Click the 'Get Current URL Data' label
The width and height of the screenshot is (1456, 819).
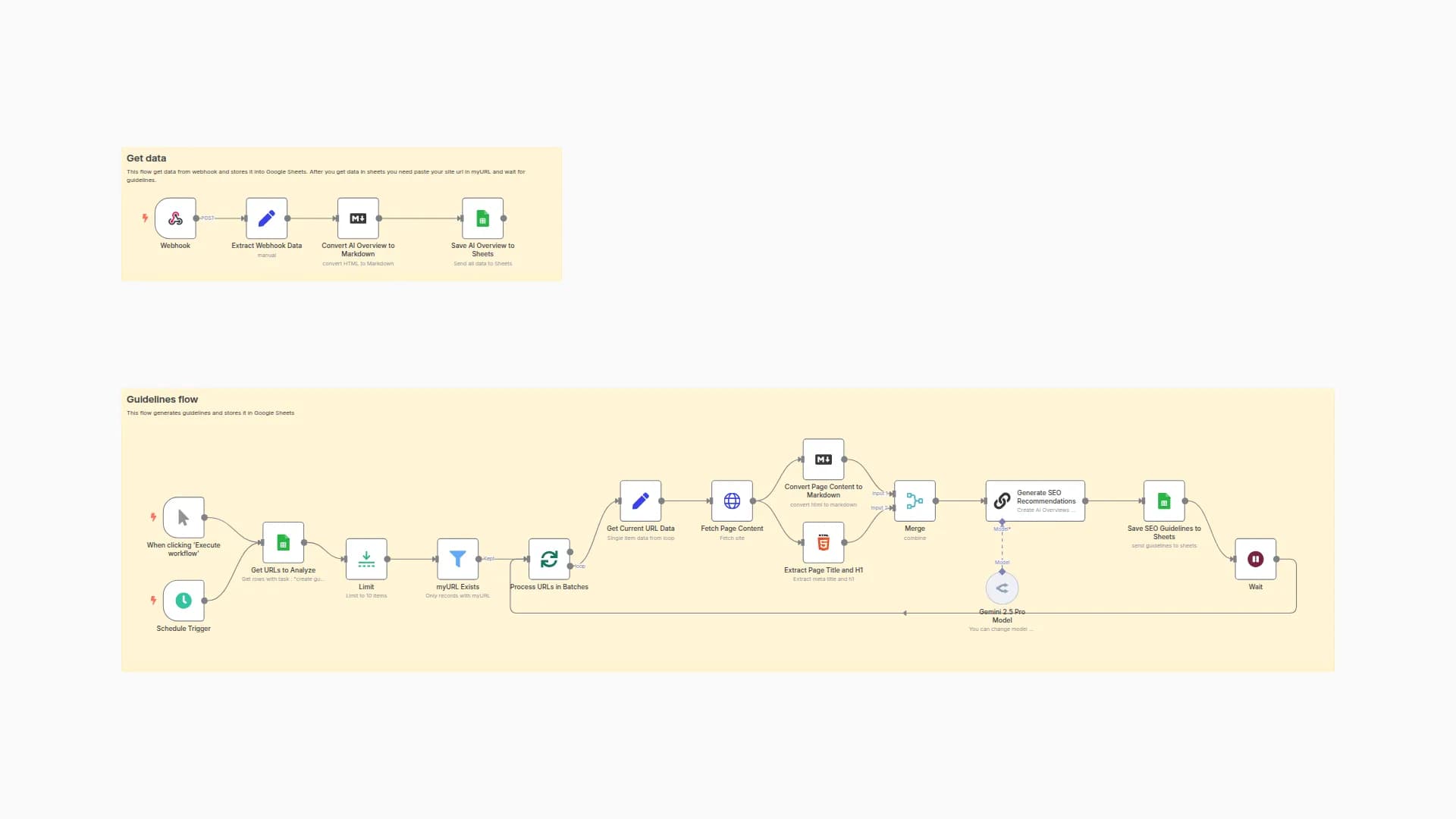point(641,529)
